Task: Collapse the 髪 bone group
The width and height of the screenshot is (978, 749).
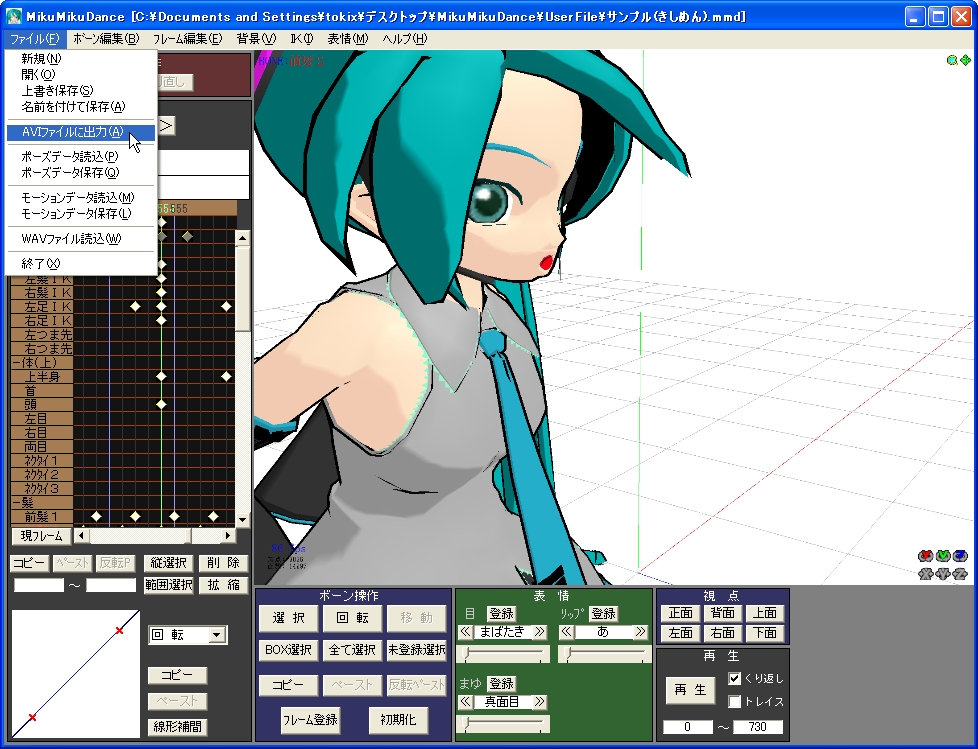Action: (16, 502)
